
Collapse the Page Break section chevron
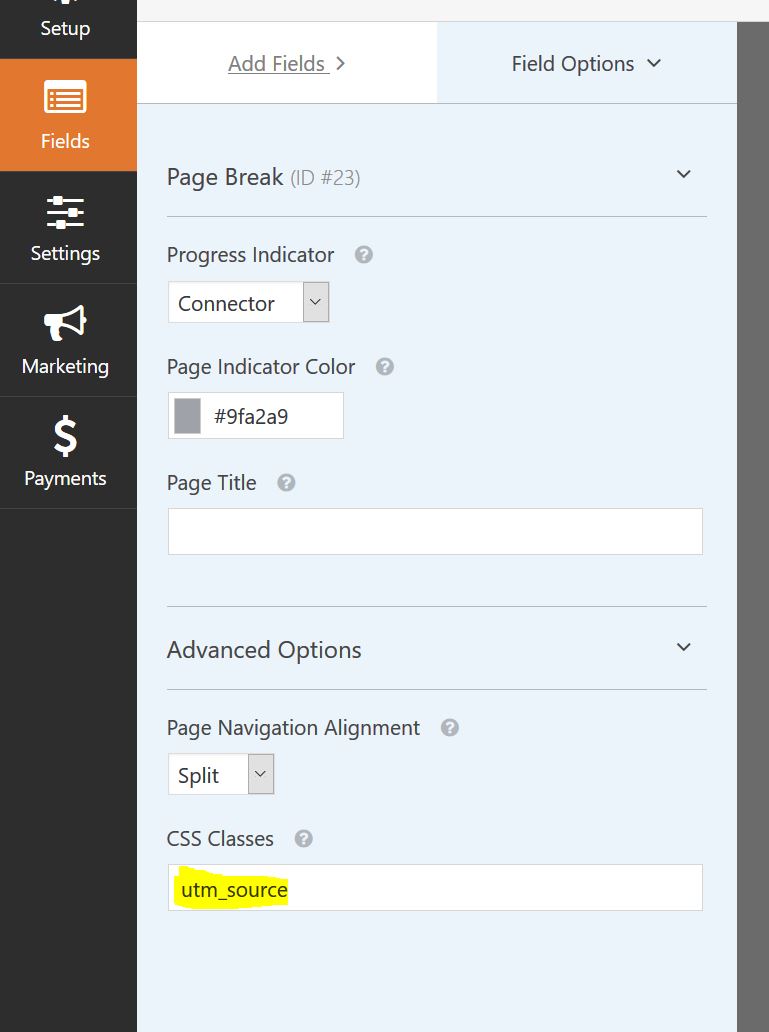click(683, 174)
